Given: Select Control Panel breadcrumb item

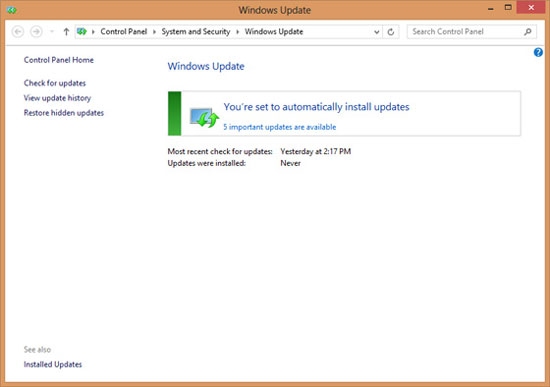Looking at the screenshot, I should coord(124,32).
